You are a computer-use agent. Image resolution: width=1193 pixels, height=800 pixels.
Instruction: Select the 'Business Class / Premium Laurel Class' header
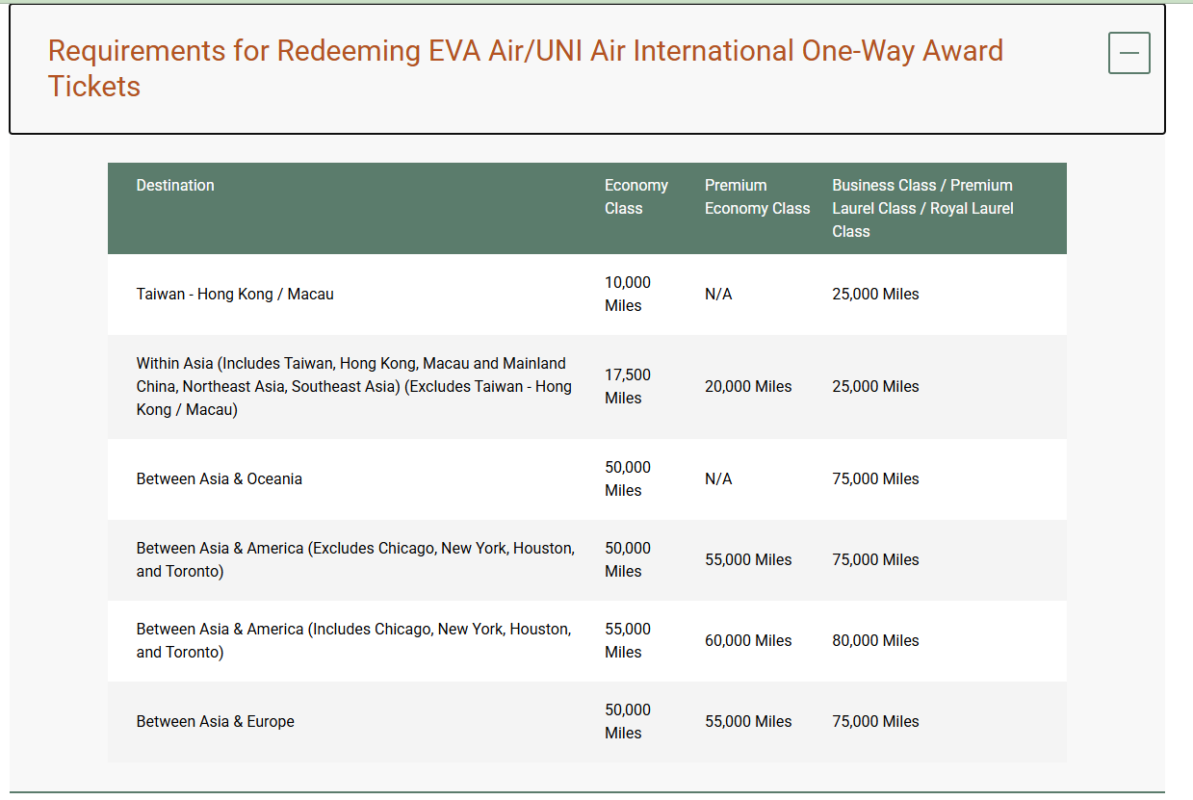923,208
